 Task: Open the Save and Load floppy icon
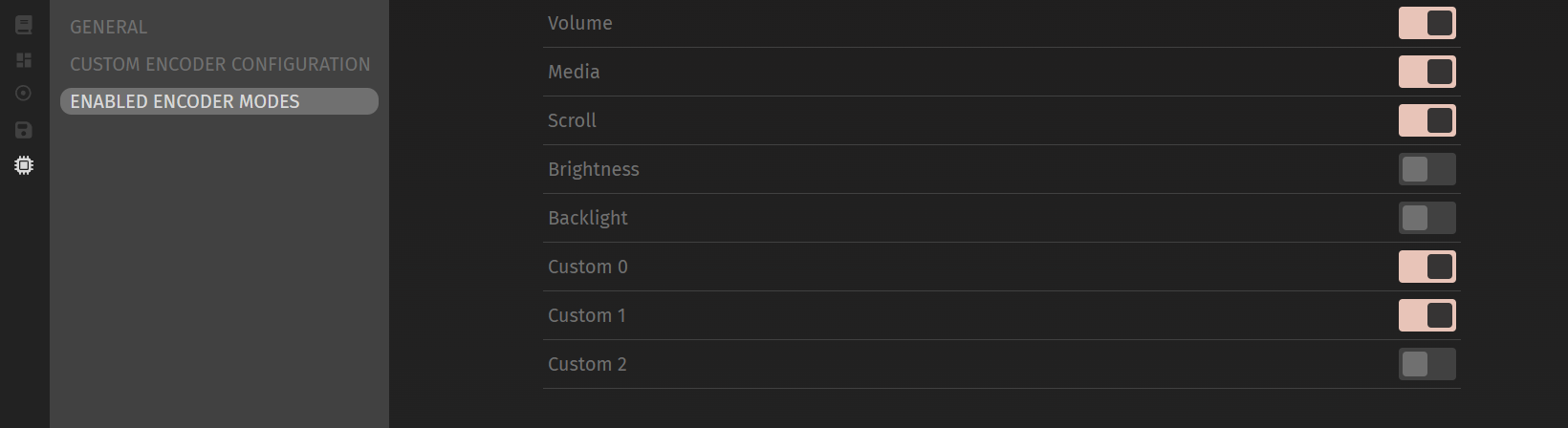pos(24,130)
